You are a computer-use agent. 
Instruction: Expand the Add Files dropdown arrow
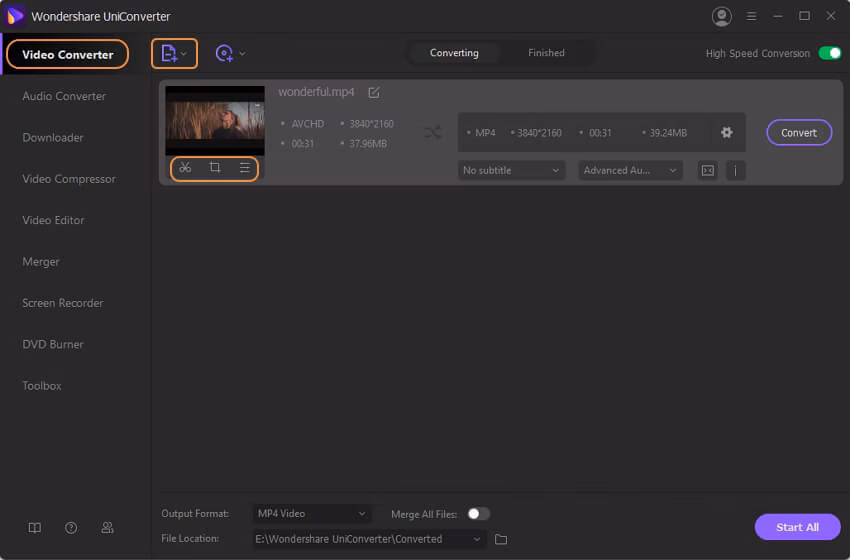coord(184,54)
